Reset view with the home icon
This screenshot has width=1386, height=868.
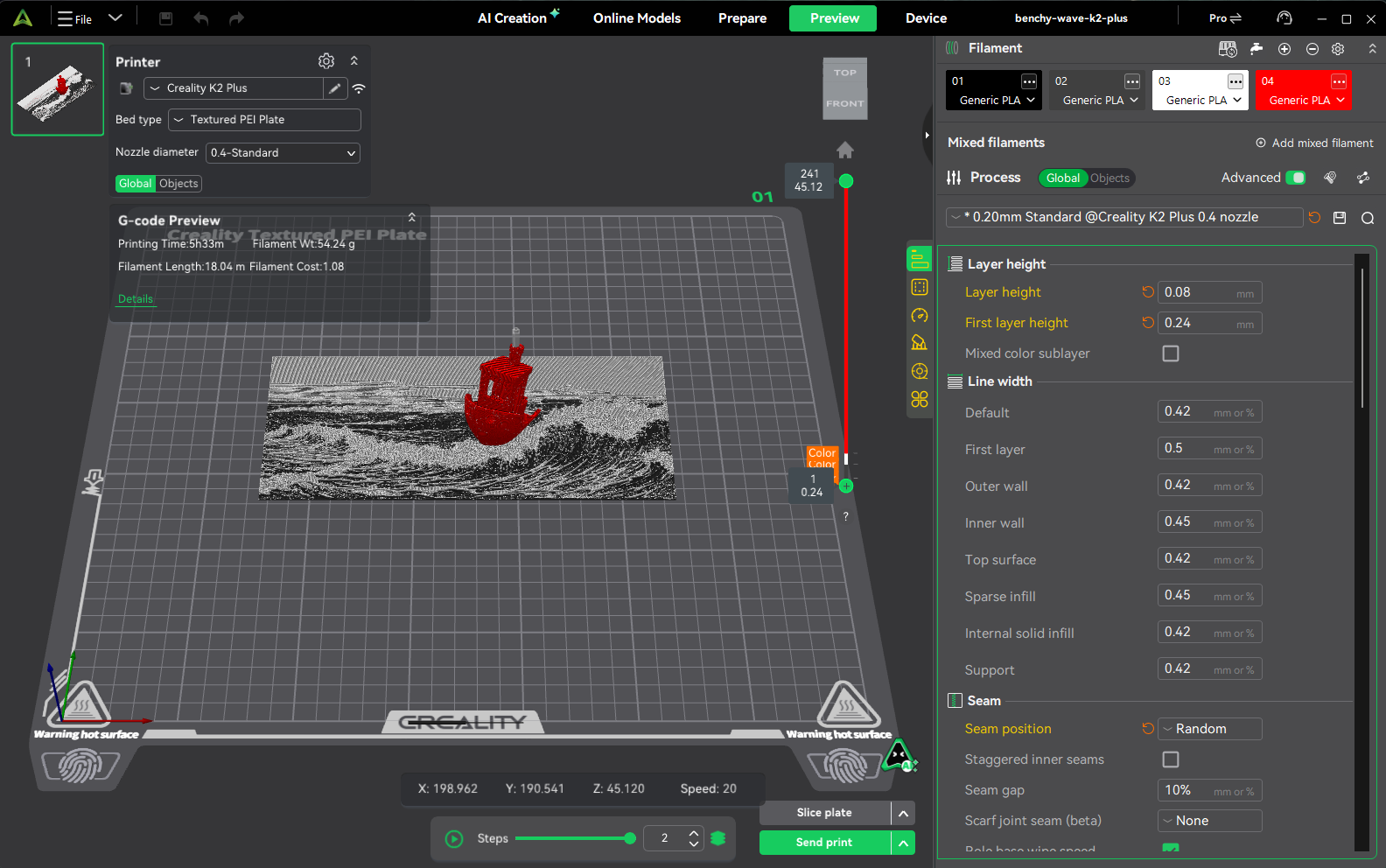click(x=845, y=150)
